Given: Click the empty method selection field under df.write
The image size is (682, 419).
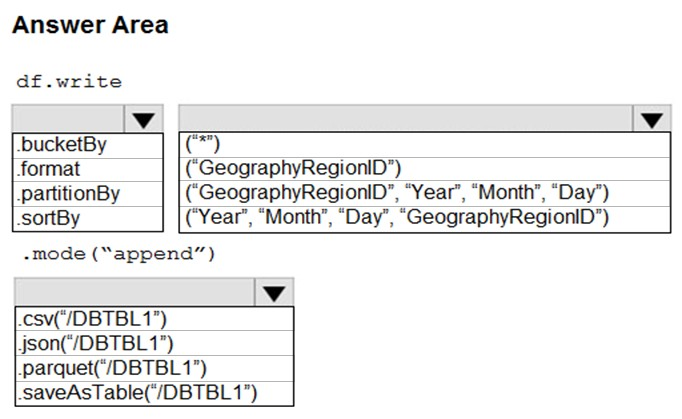Looking at the screenshot, I should tap(68, 120).
